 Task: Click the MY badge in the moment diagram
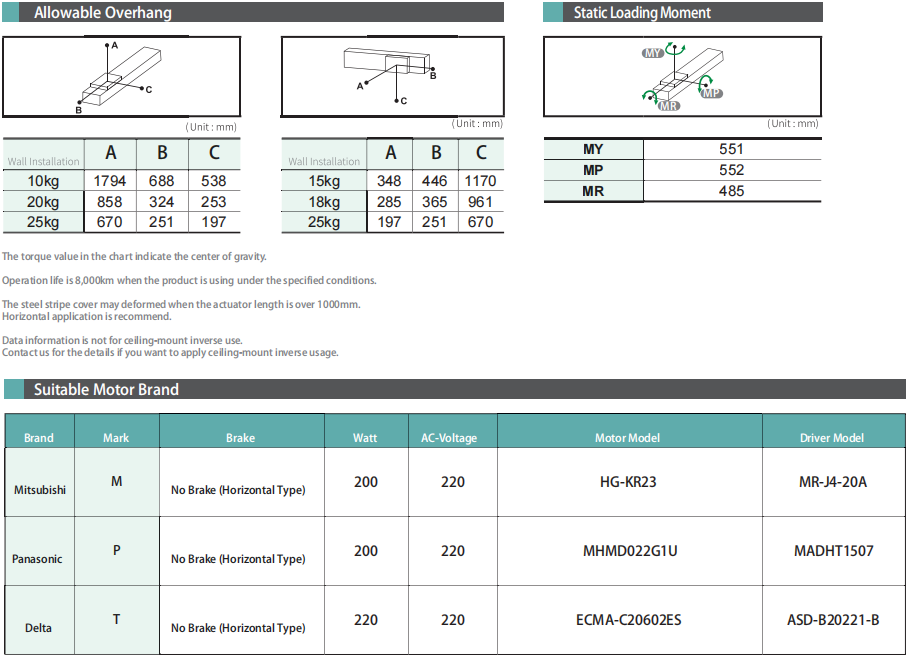click(x=652, y=53)
